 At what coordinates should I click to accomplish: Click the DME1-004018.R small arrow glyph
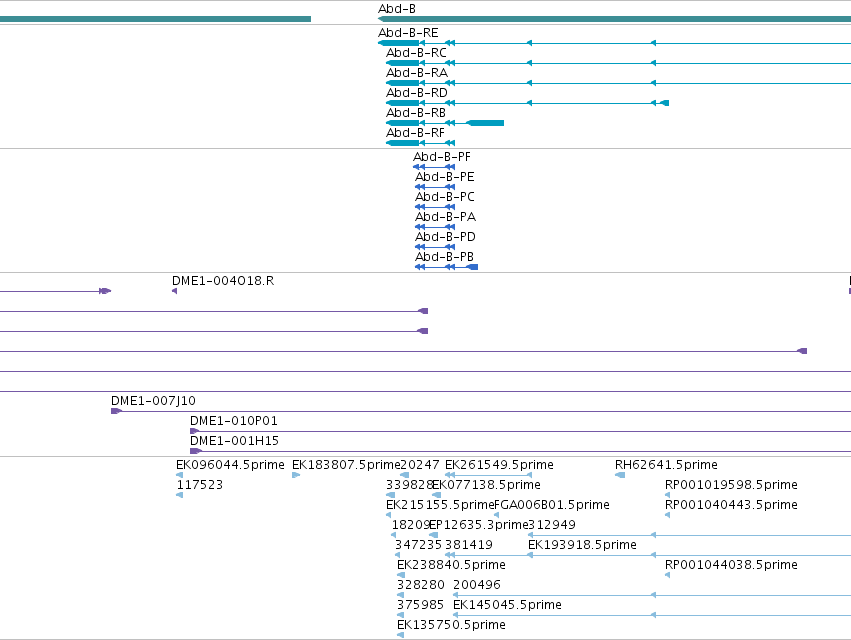tap(174, 292)
